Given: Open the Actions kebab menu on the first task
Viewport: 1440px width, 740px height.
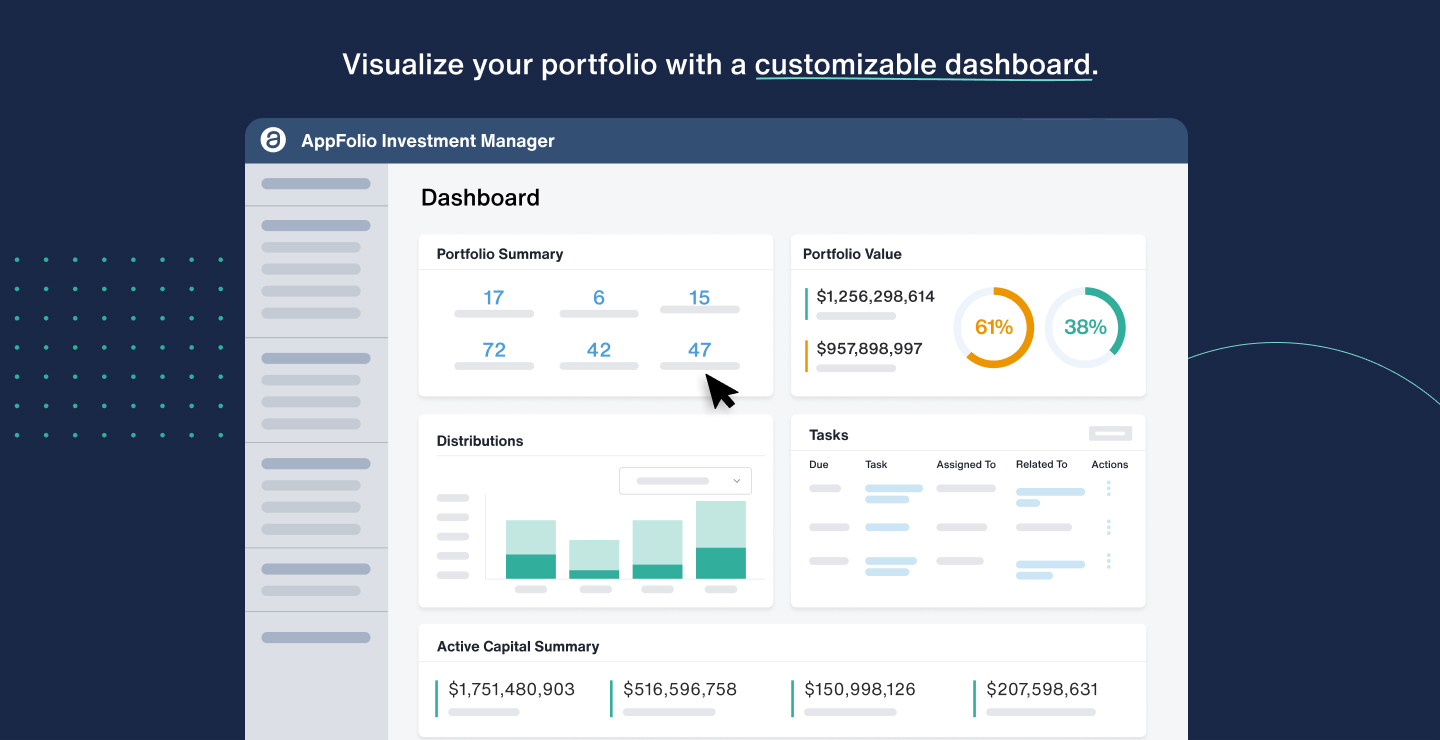Looking at the screenshot, I should click(x=1108, y=490).
